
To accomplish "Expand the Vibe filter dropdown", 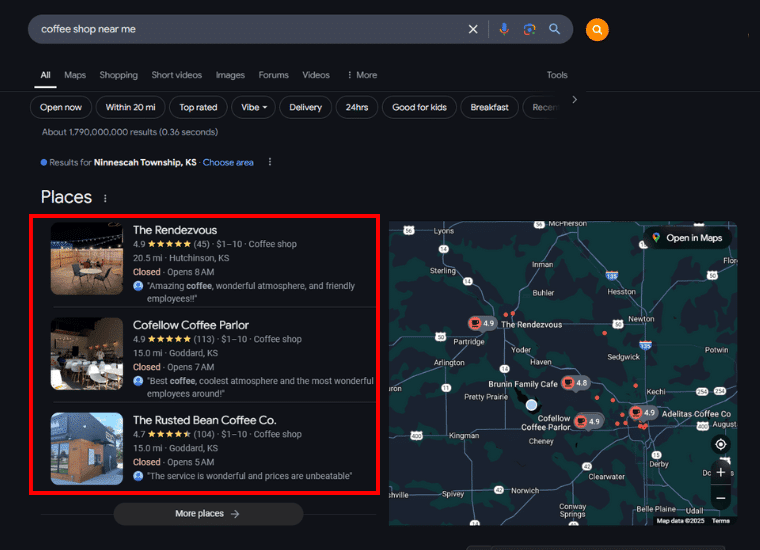I will [x=253, y=107].
